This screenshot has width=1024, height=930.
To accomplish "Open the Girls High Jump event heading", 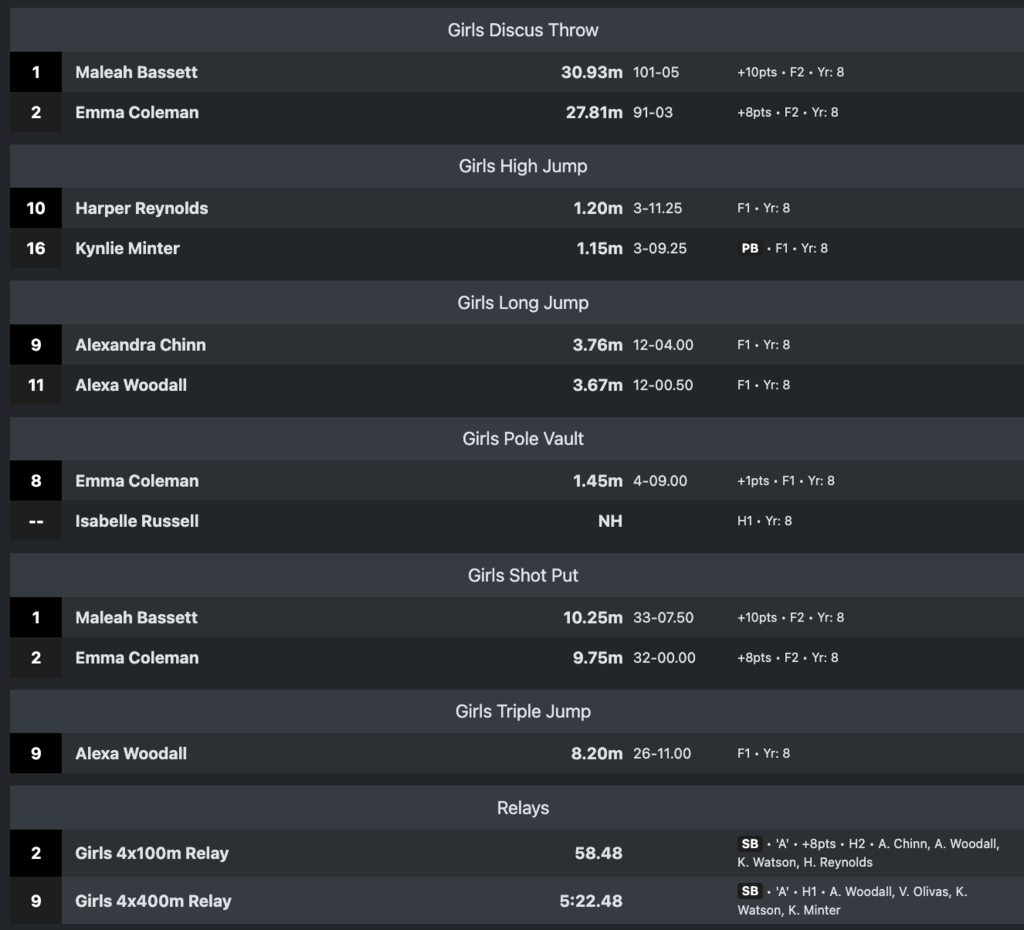I will [522, 166].
